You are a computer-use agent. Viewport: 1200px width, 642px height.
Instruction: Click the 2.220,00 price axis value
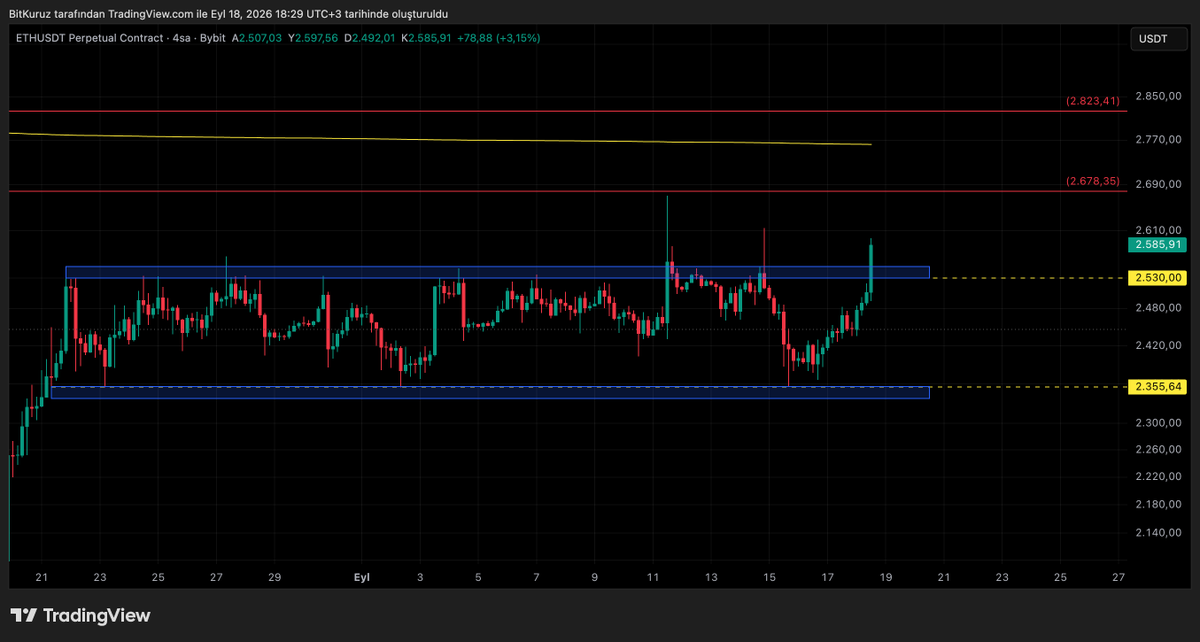(x=1158, y=476)
